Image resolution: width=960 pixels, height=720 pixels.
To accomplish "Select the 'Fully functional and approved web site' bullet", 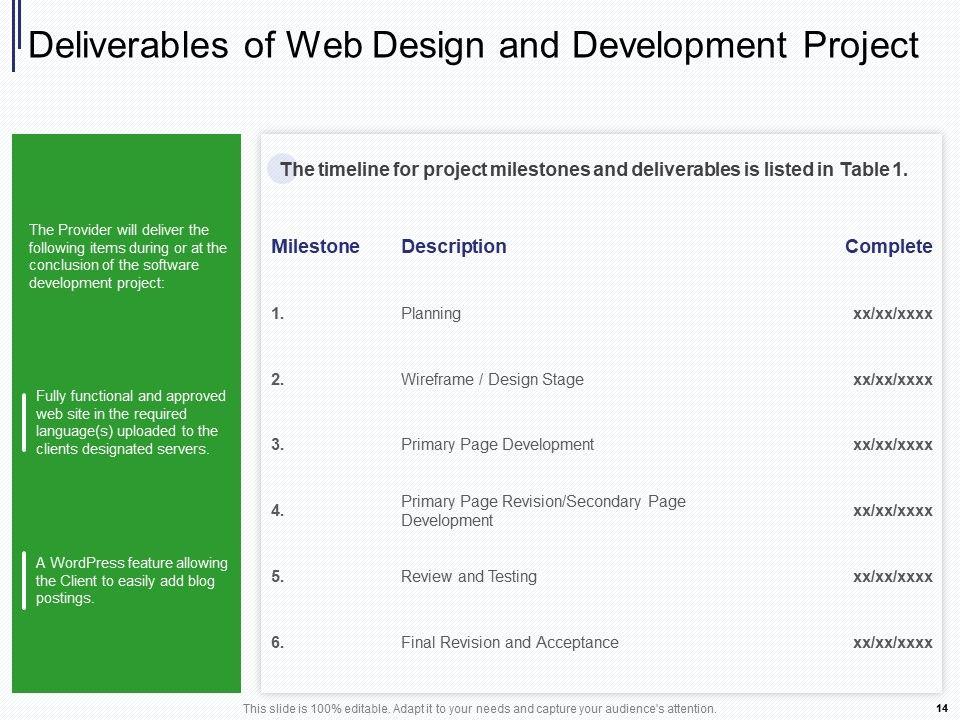I will click(130, 422).
